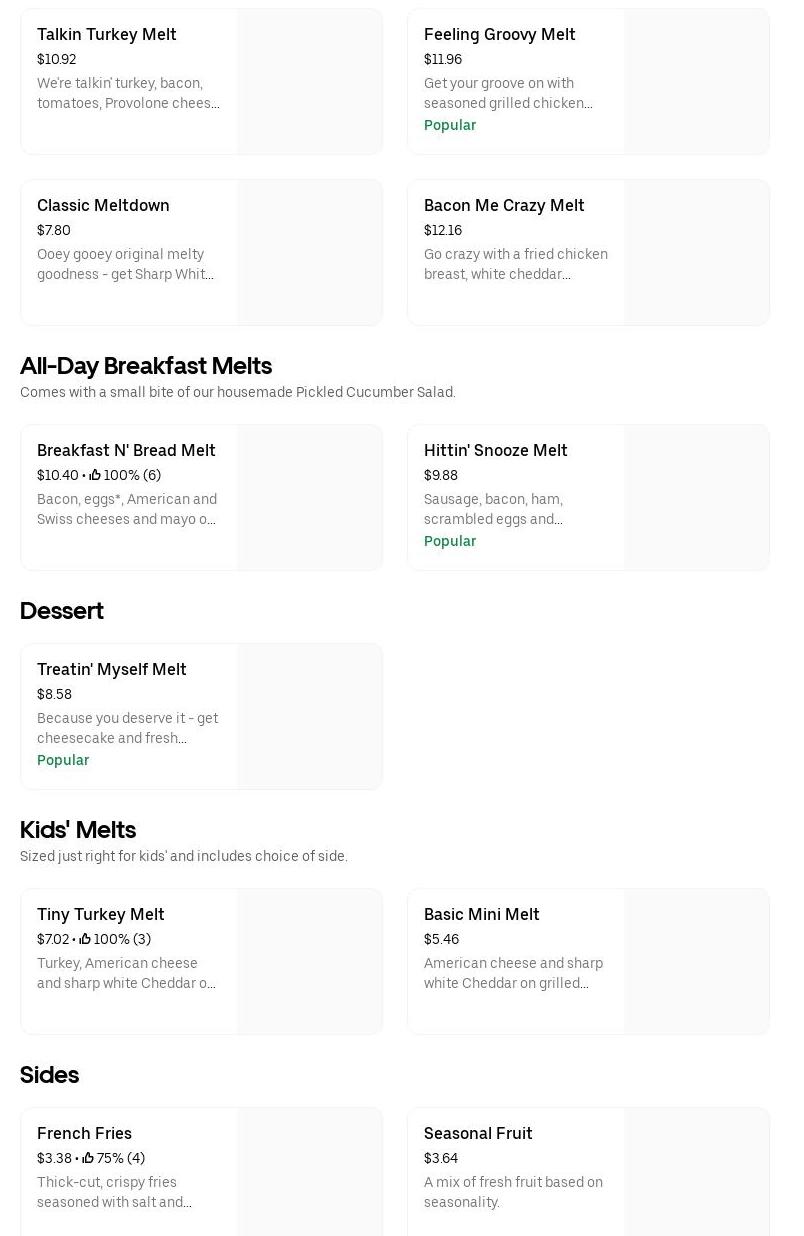This screenshot has width=804, height=1236.
Task: Click the Seasonal Fruit image thumbnail
Action: (x=697, y=1172)
